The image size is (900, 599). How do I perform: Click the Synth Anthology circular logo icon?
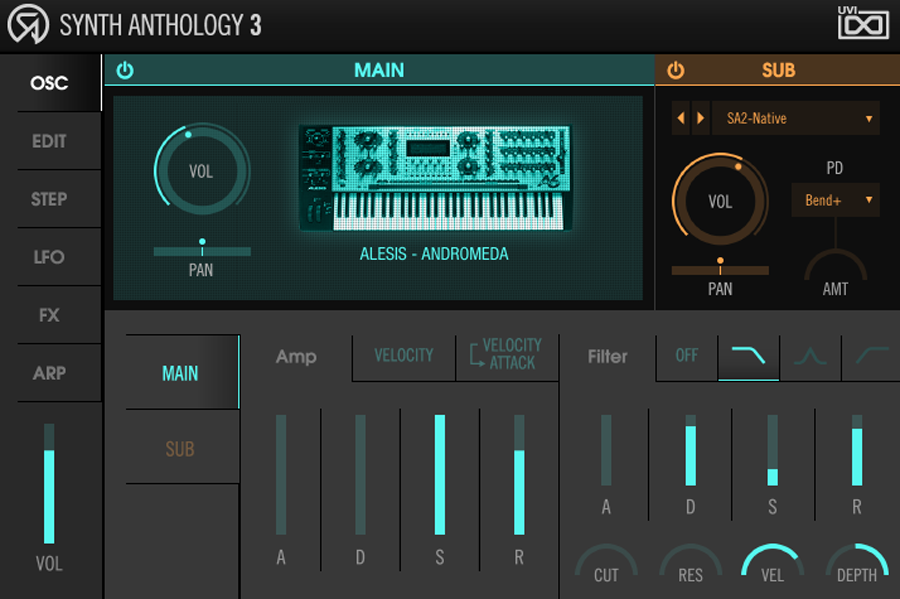tap(28, 24)
